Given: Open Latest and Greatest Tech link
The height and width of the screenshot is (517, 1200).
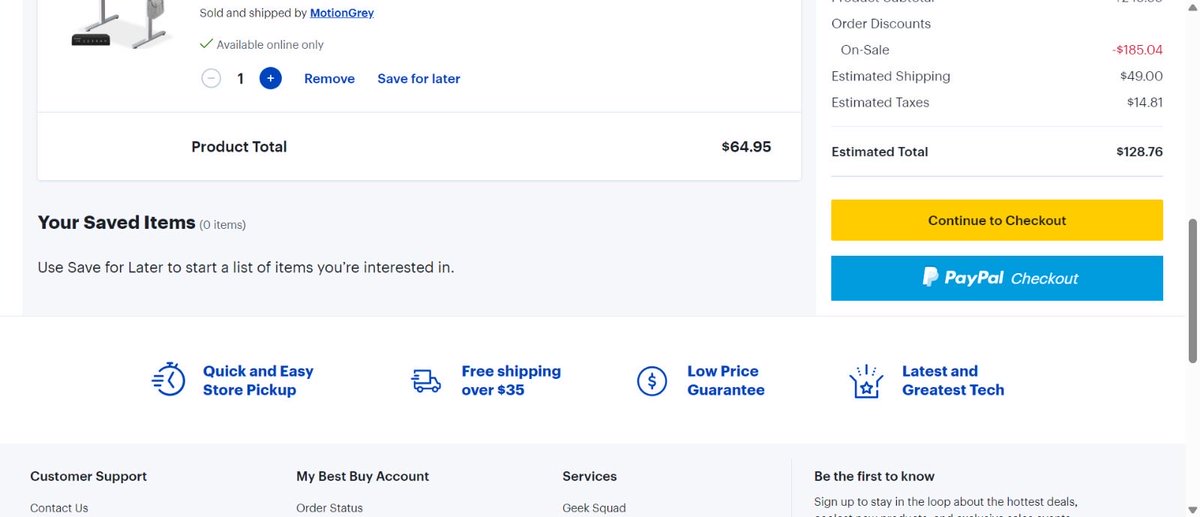Looking at the screenshot, I should pyautogui.click(x=953, y=380).
